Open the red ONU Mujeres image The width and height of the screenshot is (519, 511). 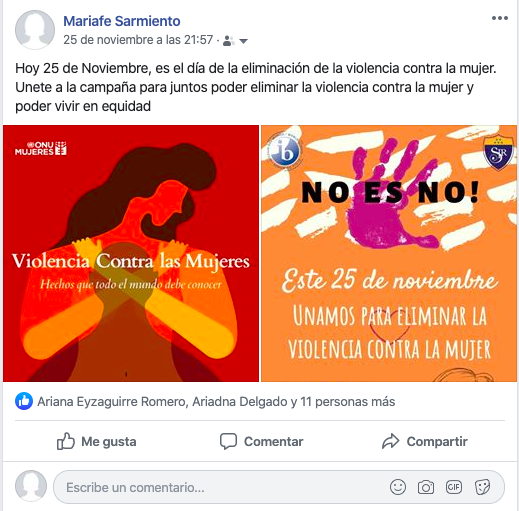131,253
